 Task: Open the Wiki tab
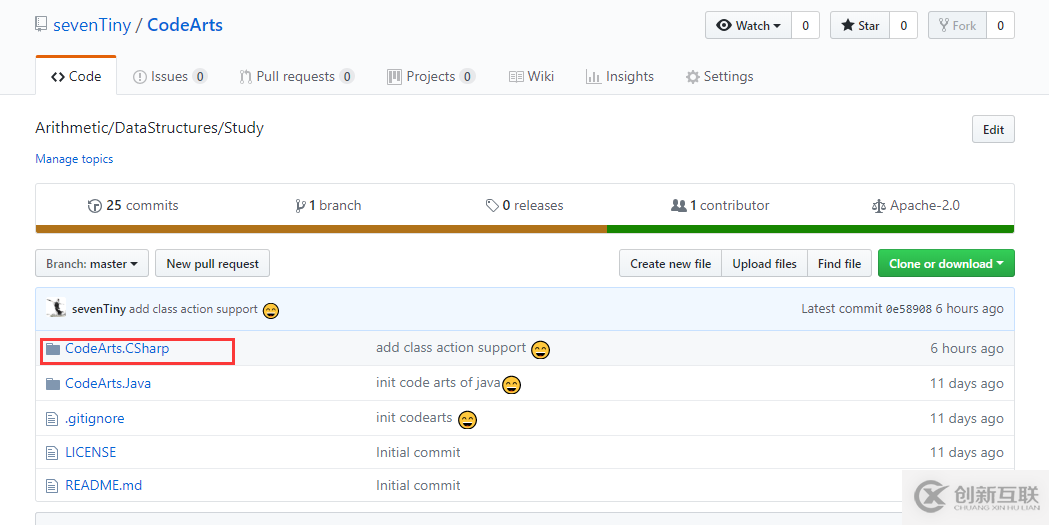click(531, 76)
